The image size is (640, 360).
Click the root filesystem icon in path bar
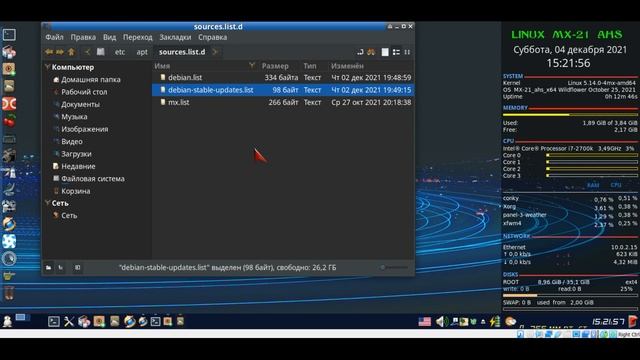pyautogui.click(x=100, y=52)
